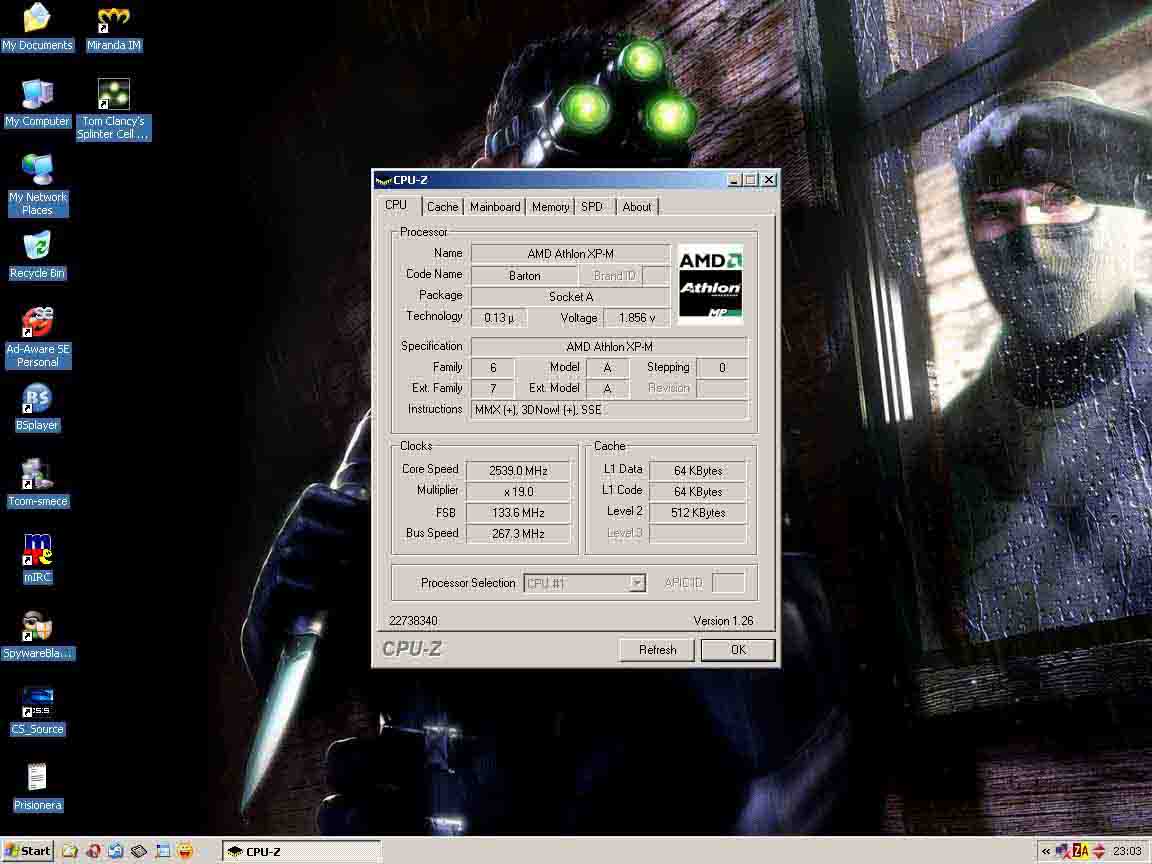Open the Windows Start menu
Image resolution: width=1152 pixels, height=864 pixels.
click(28, 851)
